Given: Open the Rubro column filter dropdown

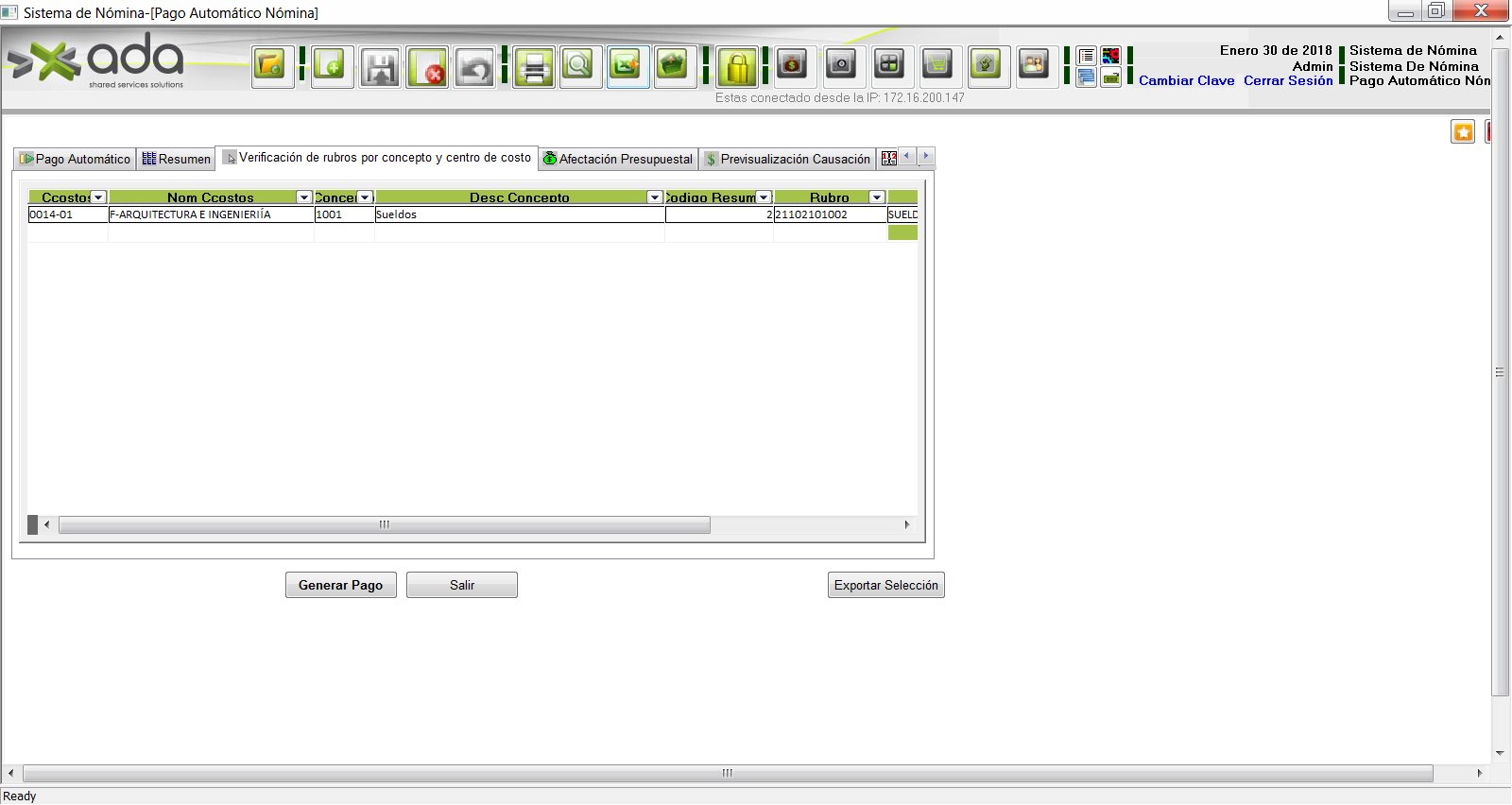Looking at the screenshot, I should [x=877, y=197].
